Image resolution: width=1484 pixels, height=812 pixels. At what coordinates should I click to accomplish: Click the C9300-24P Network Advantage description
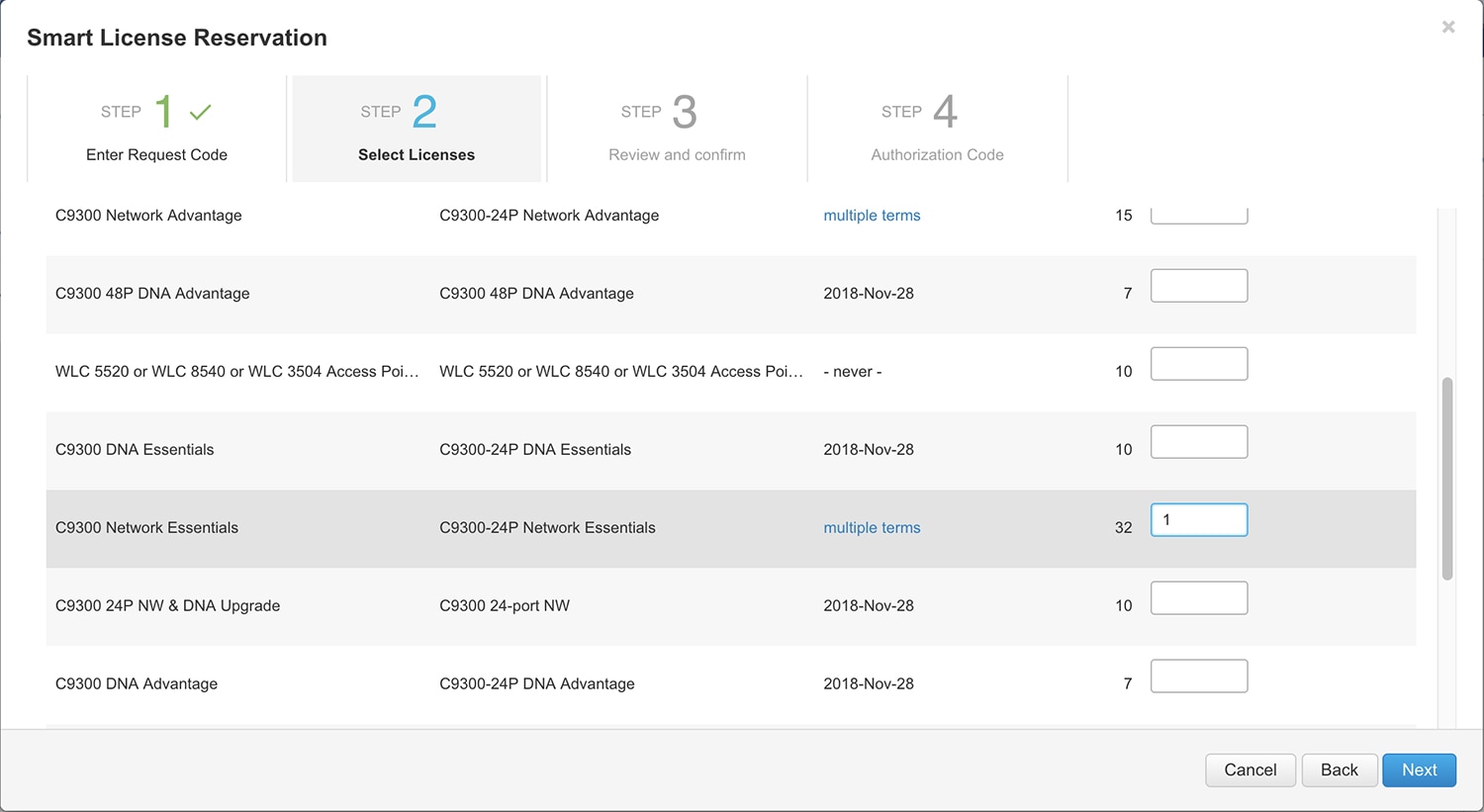(549, 216)
